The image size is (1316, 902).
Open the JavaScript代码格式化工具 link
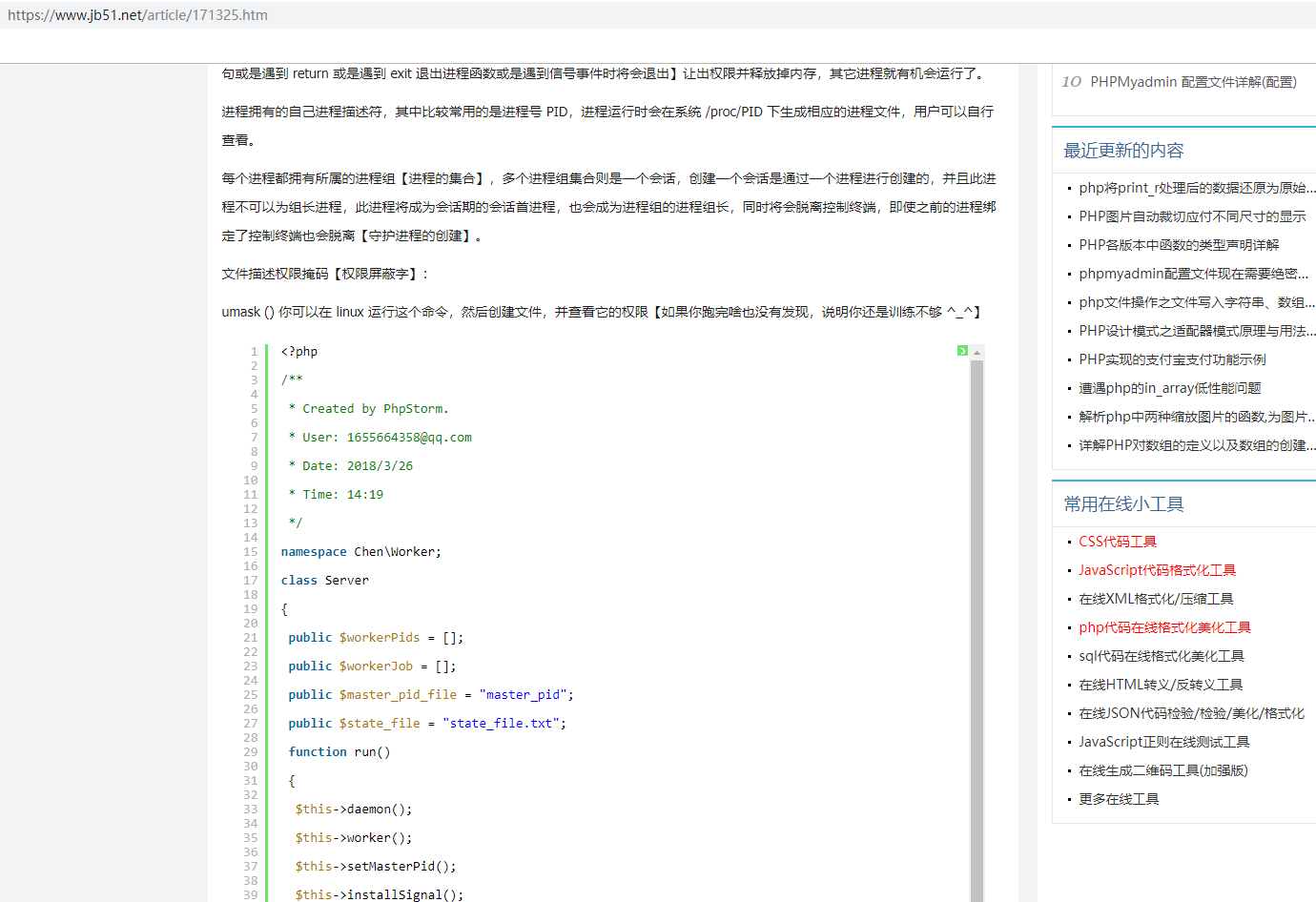pyautogui.click(x=1157, y=570)
